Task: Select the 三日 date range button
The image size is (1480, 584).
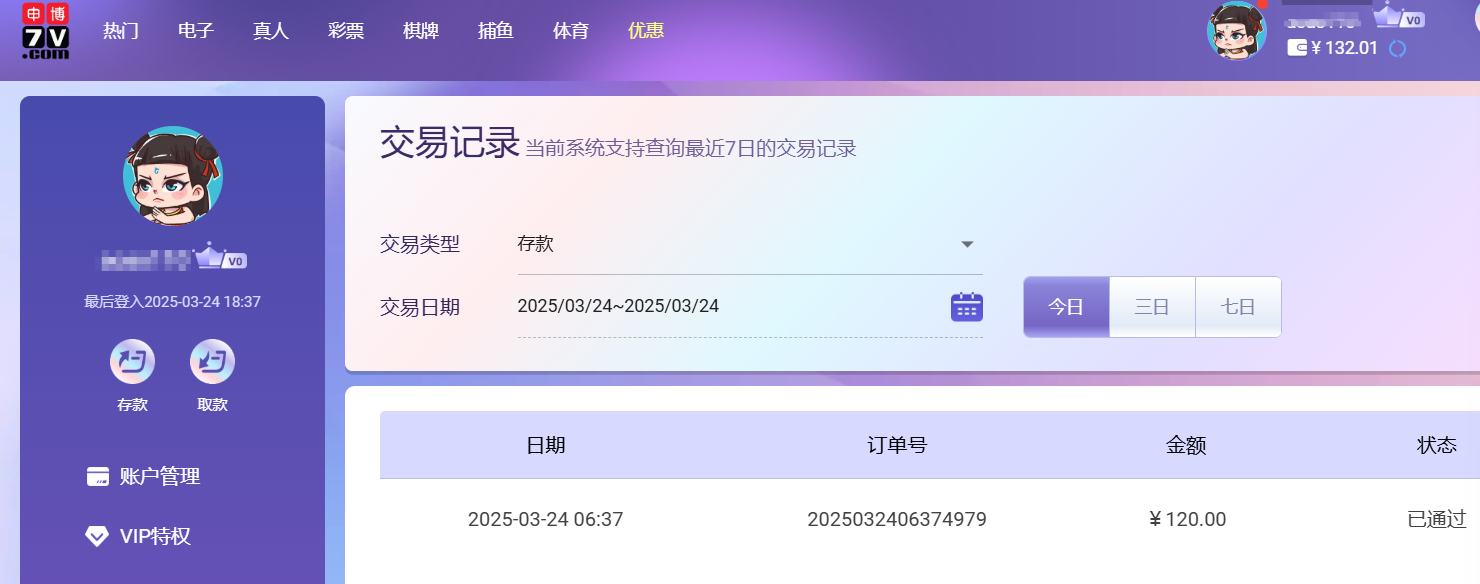Action: pos(1152,307)
